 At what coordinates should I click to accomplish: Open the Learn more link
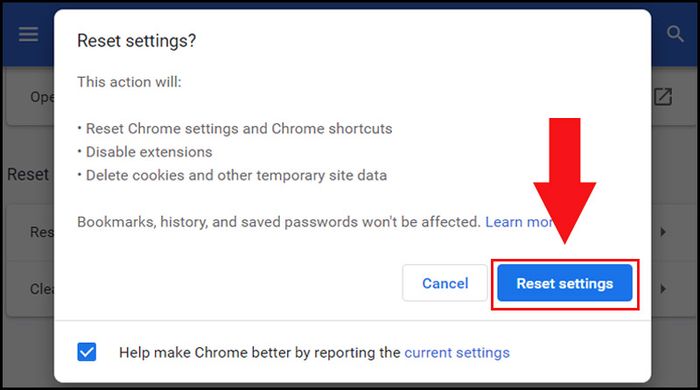coord(520,222)
